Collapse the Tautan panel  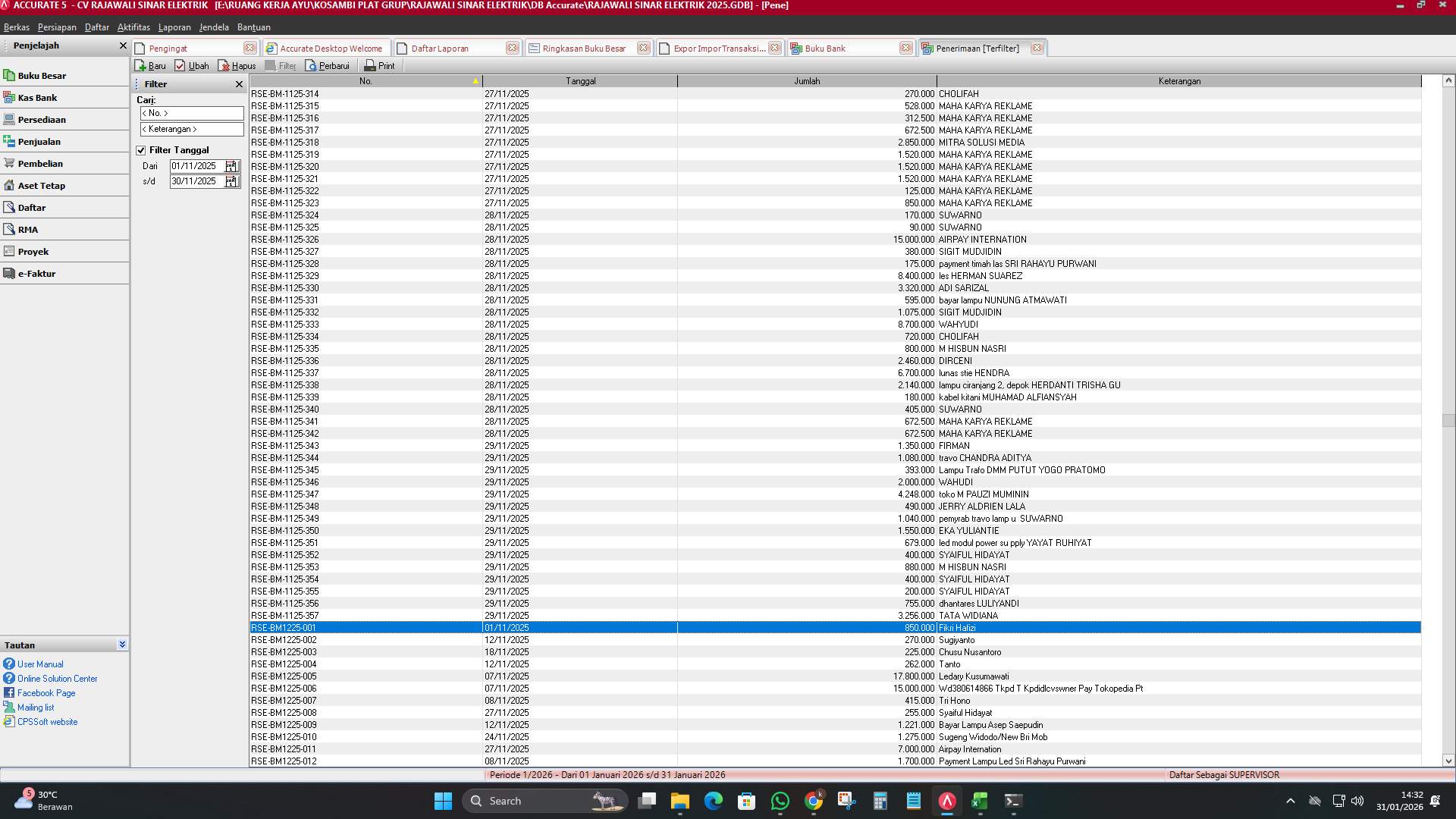tap(122, 644)
